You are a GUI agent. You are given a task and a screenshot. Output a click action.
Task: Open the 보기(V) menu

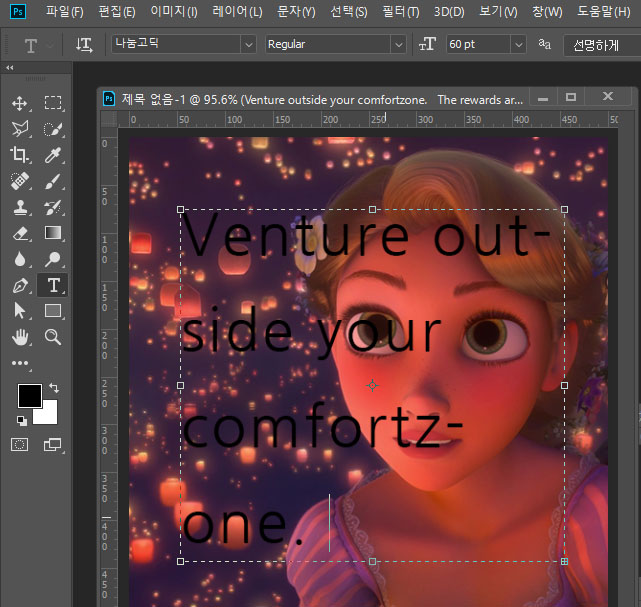click(498, 11)
